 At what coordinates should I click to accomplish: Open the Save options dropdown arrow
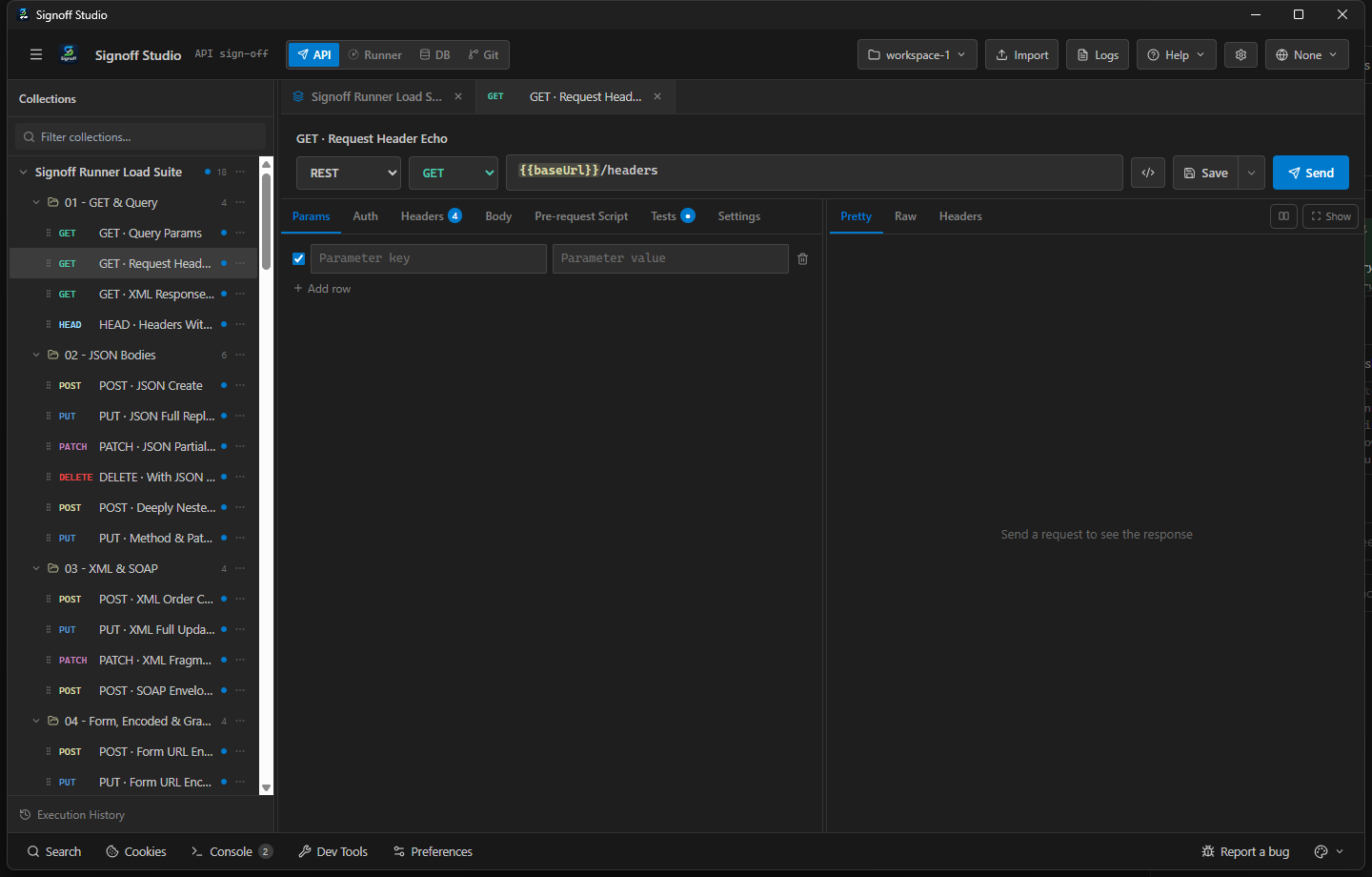[x=1252, y=173]
